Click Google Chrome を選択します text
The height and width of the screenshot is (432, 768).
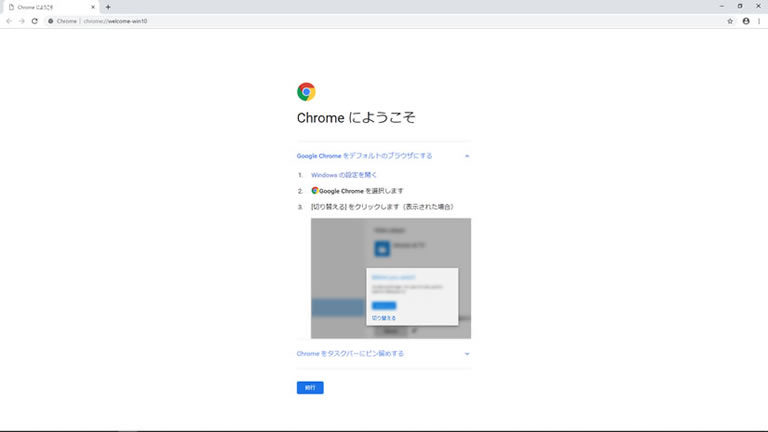[361, 191]
